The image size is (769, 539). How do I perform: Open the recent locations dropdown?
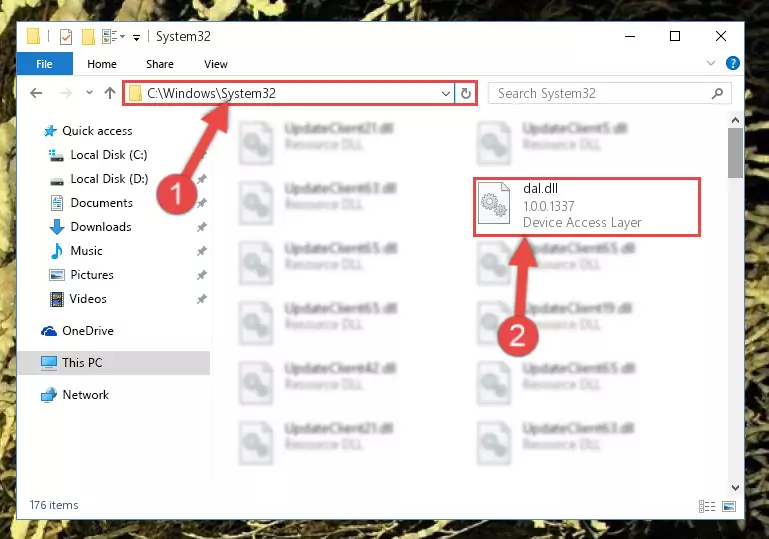coord(89,93)
